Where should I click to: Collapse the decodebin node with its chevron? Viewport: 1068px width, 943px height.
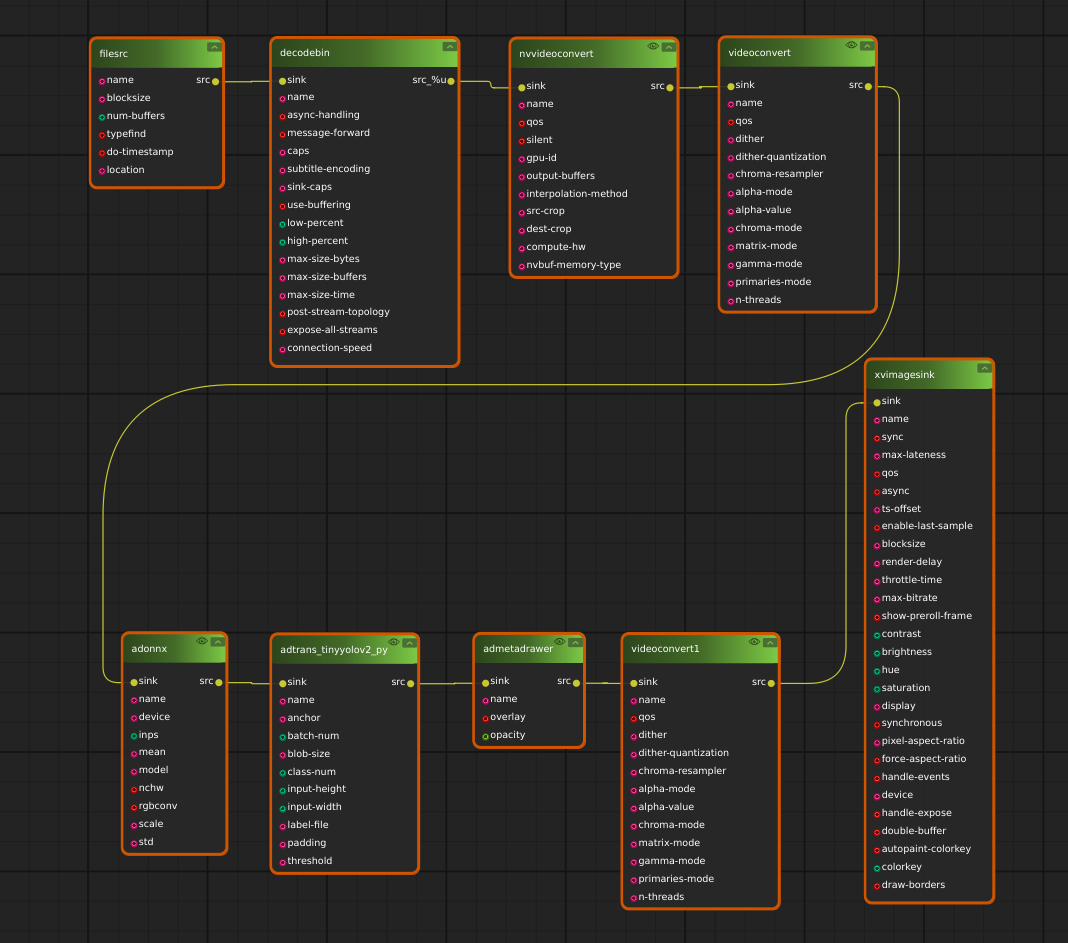coord(449,46)
